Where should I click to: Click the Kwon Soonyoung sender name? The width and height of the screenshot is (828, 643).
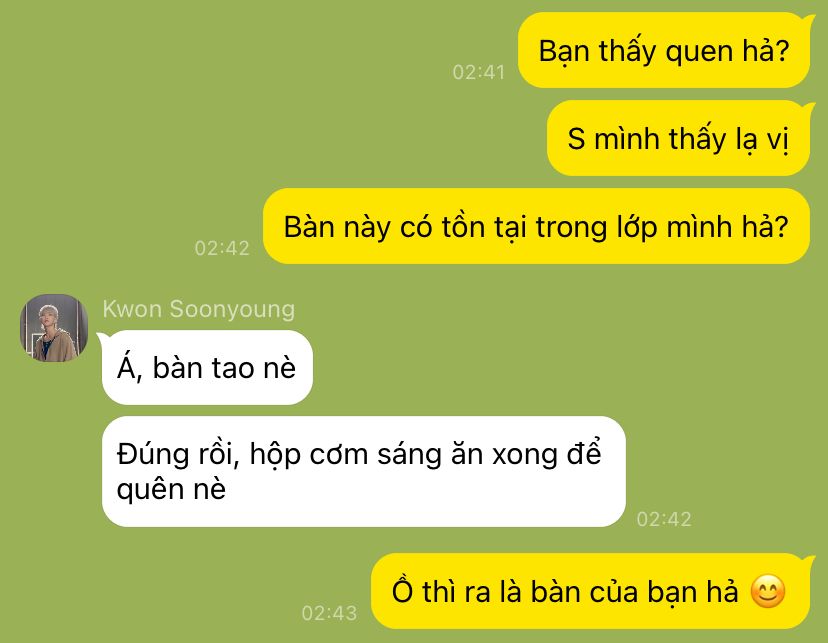[x=199, y=309]
